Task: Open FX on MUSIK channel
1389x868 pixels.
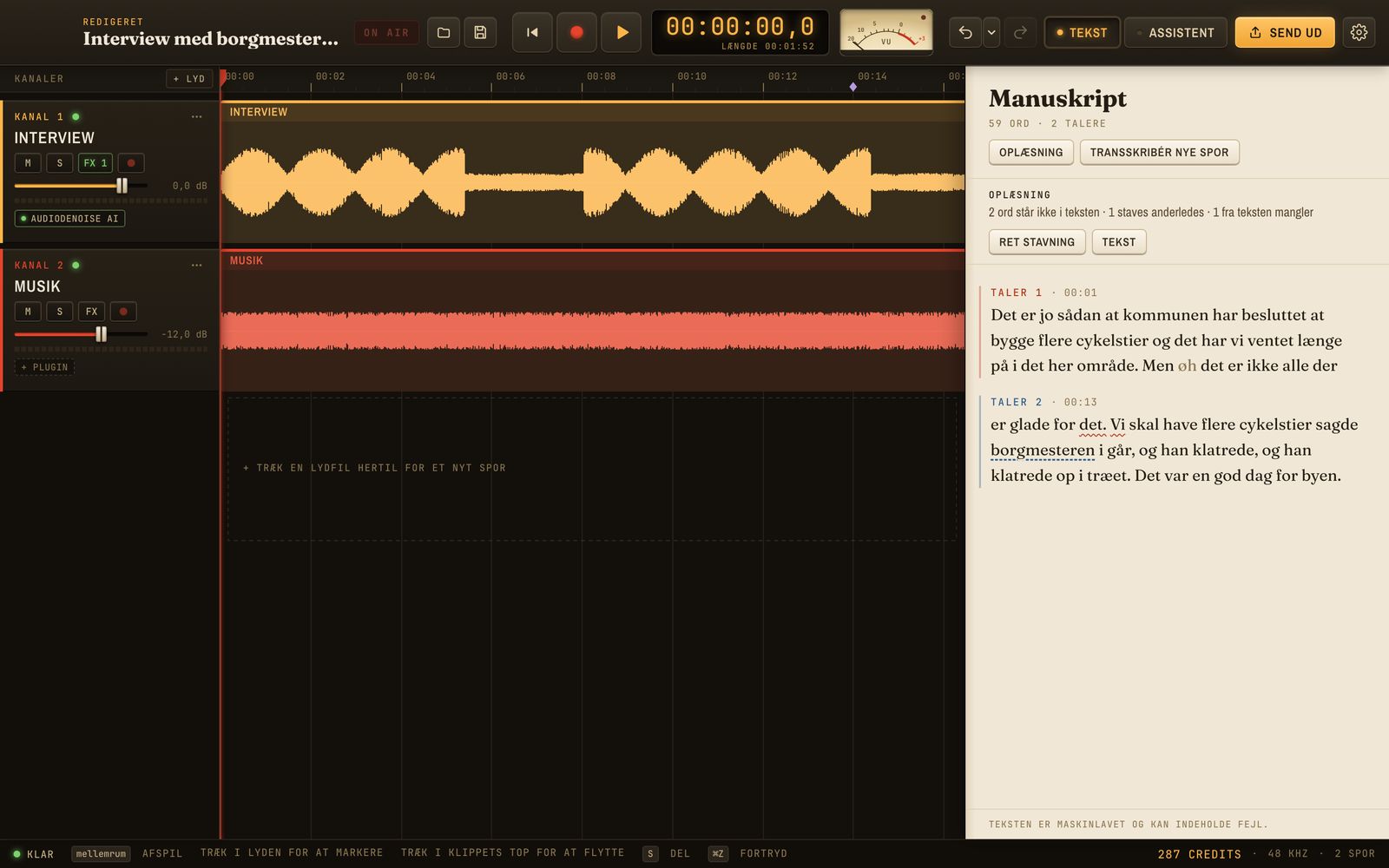Action: point(91,312)
